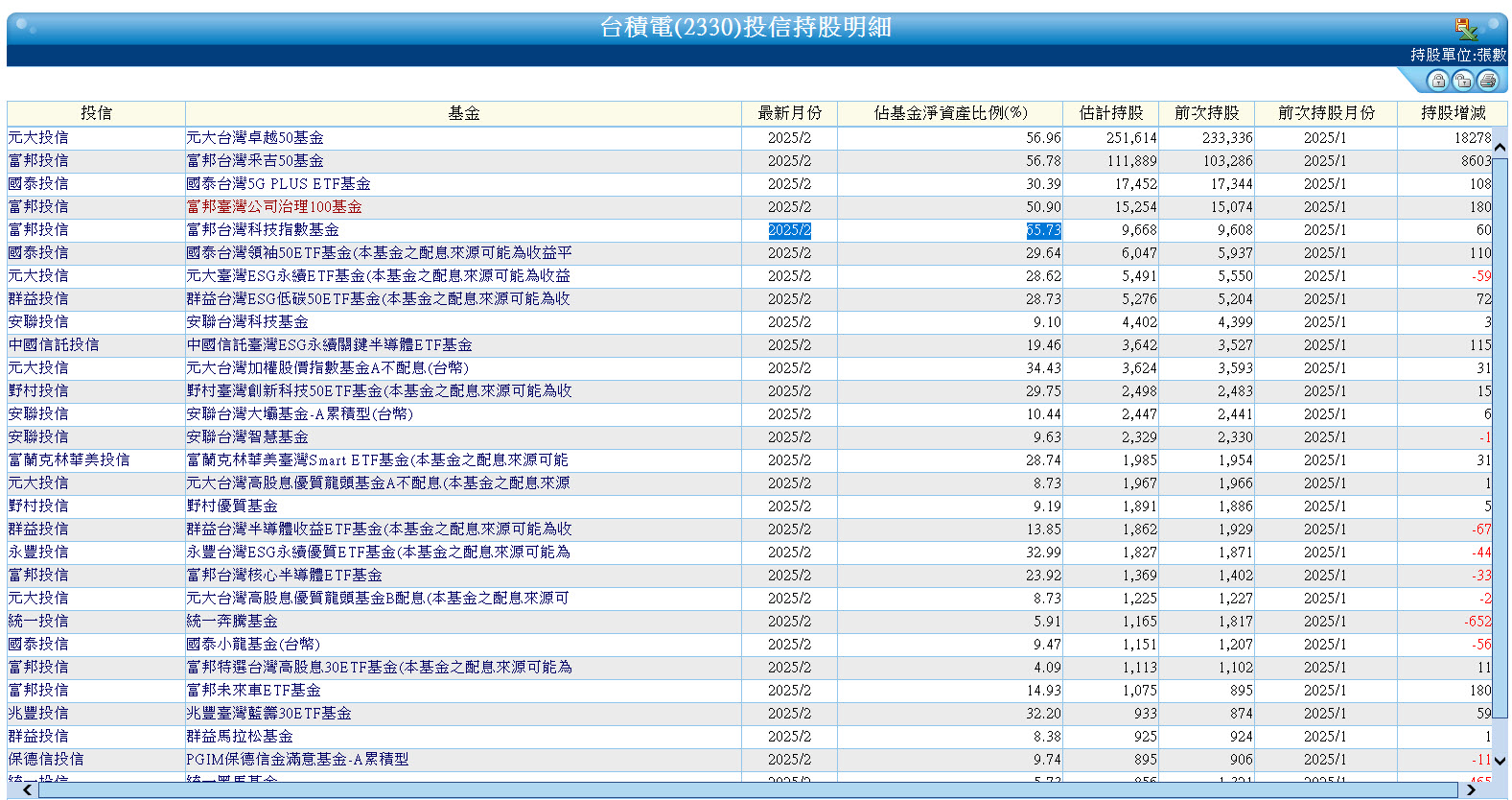Screen dimensions: 1512x800
Task: Open the 富蘭克林華美投信 company link
Action: pyautogui.click(x=69, y=460)
